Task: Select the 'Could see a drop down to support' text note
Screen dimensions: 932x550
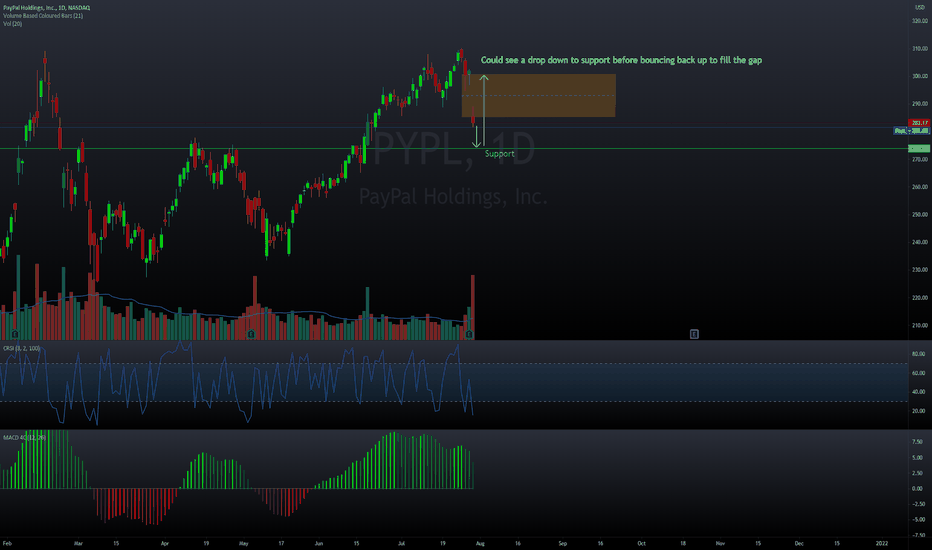Action: coord(621,60)
